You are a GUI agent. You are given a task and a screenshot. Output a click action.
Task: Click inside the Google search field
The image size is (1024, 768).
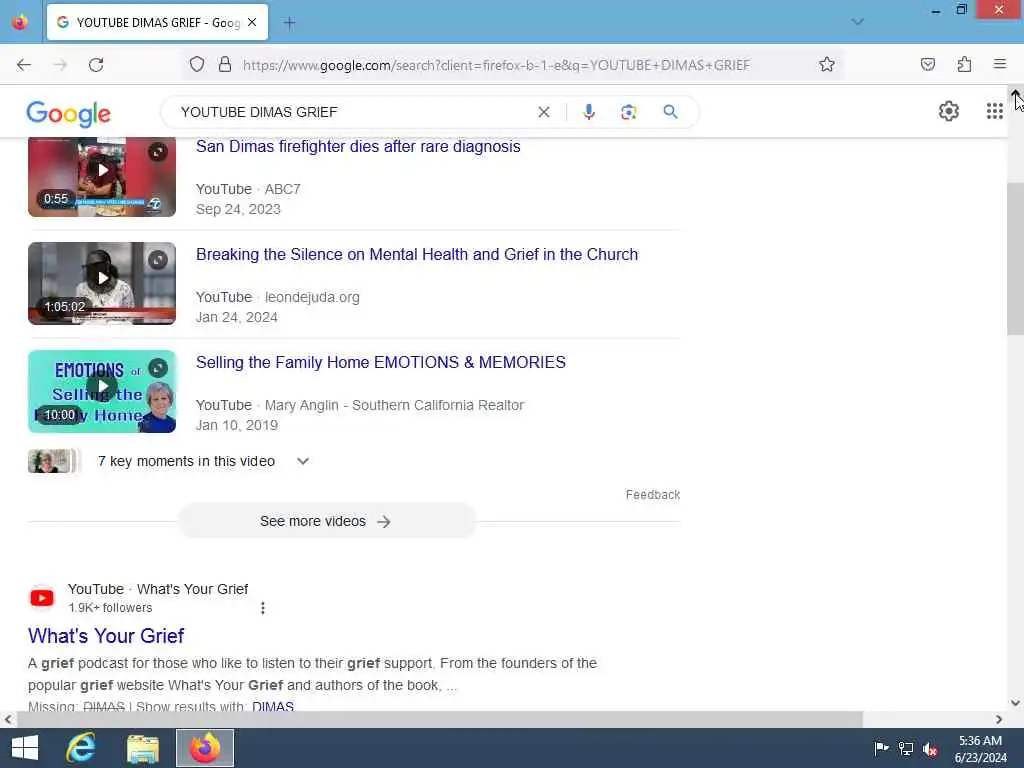point(353,112)
